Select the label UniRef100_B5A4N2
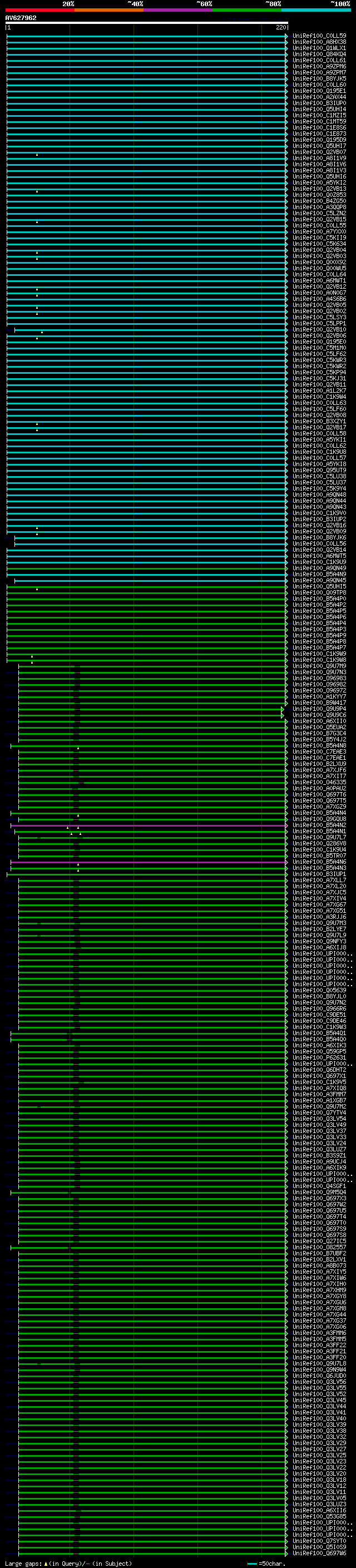The width and height of the screenshot is (356, 1568). (x=319, y=825)
